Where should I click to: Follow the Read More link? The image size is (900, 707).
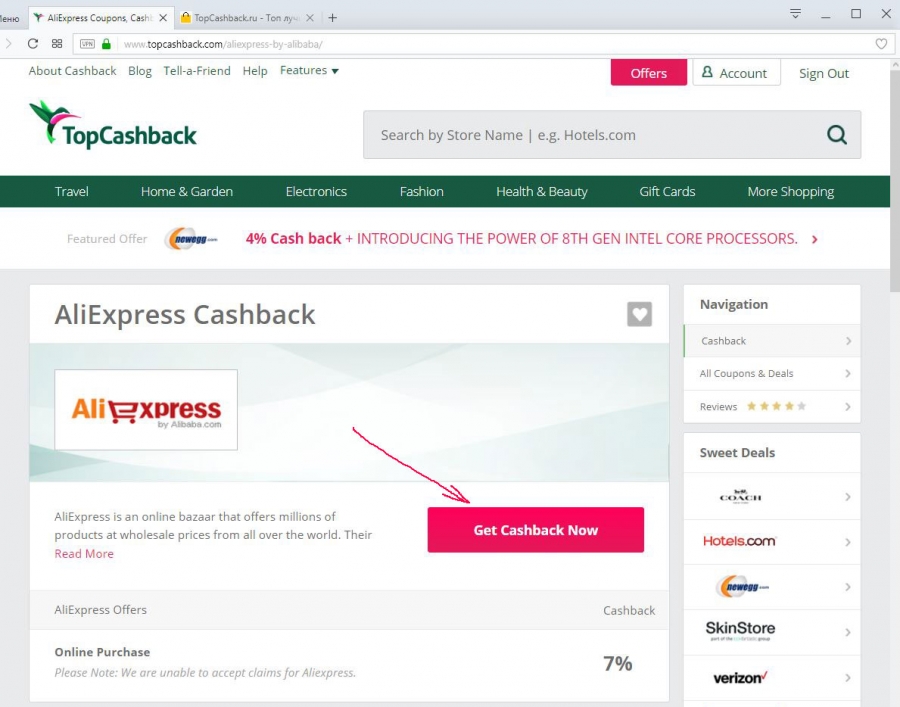point(84,554)
